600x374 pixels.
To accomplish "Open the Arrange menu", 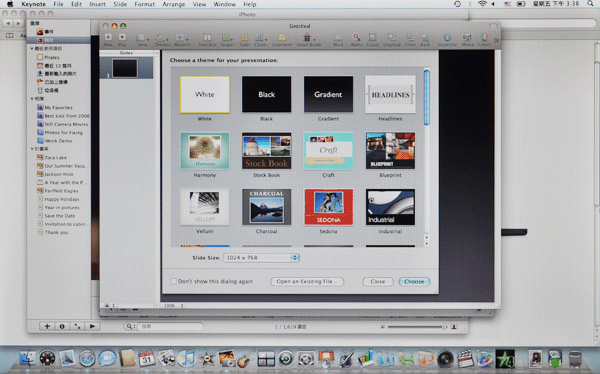I will point(174,4).
